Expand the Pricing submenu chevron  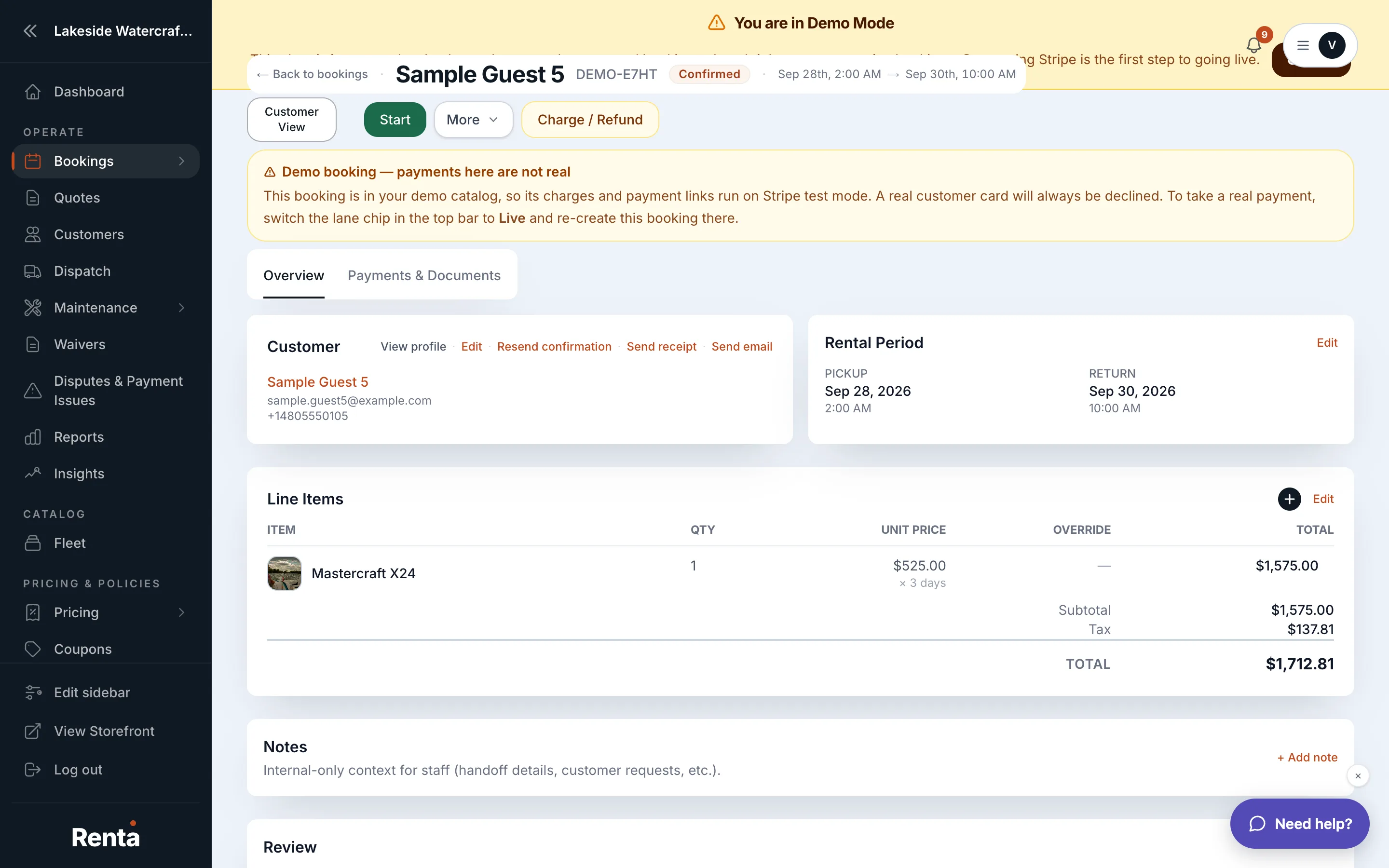tap(181, 613)
